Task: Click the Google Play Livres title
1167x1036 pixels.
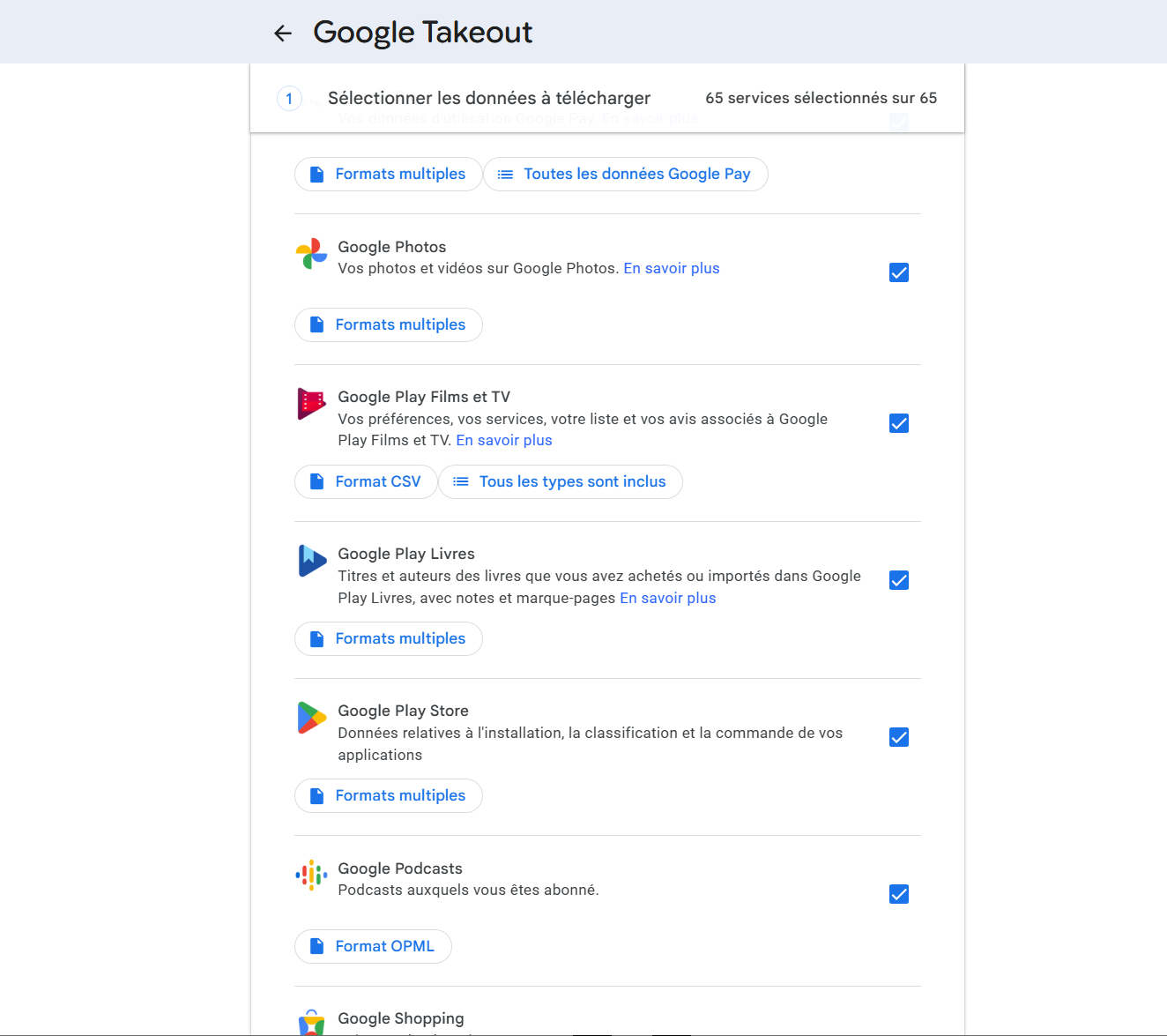Action: [x=406, y=554]
